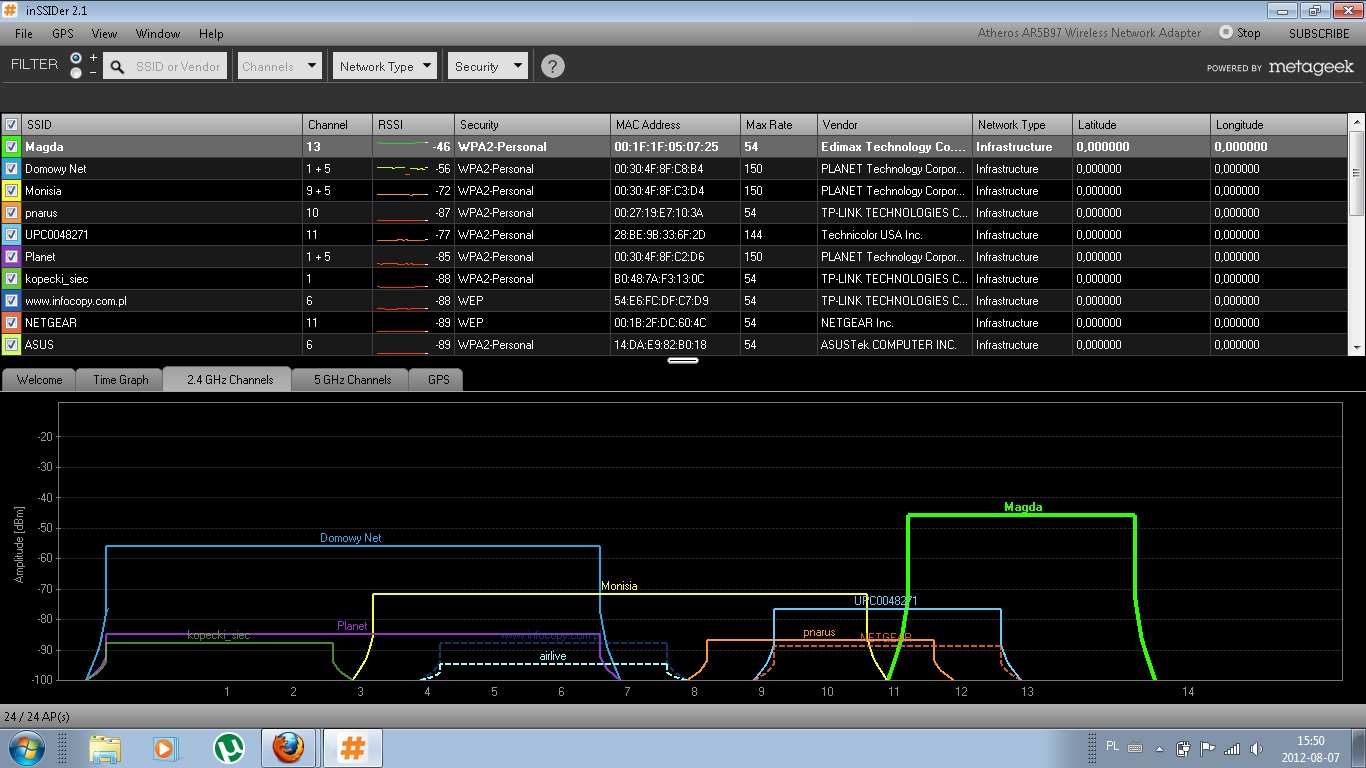Viewport: 1366px width, 768px height.
Task: Click the volume speaker tray icon
Action: click(1256, 748)
